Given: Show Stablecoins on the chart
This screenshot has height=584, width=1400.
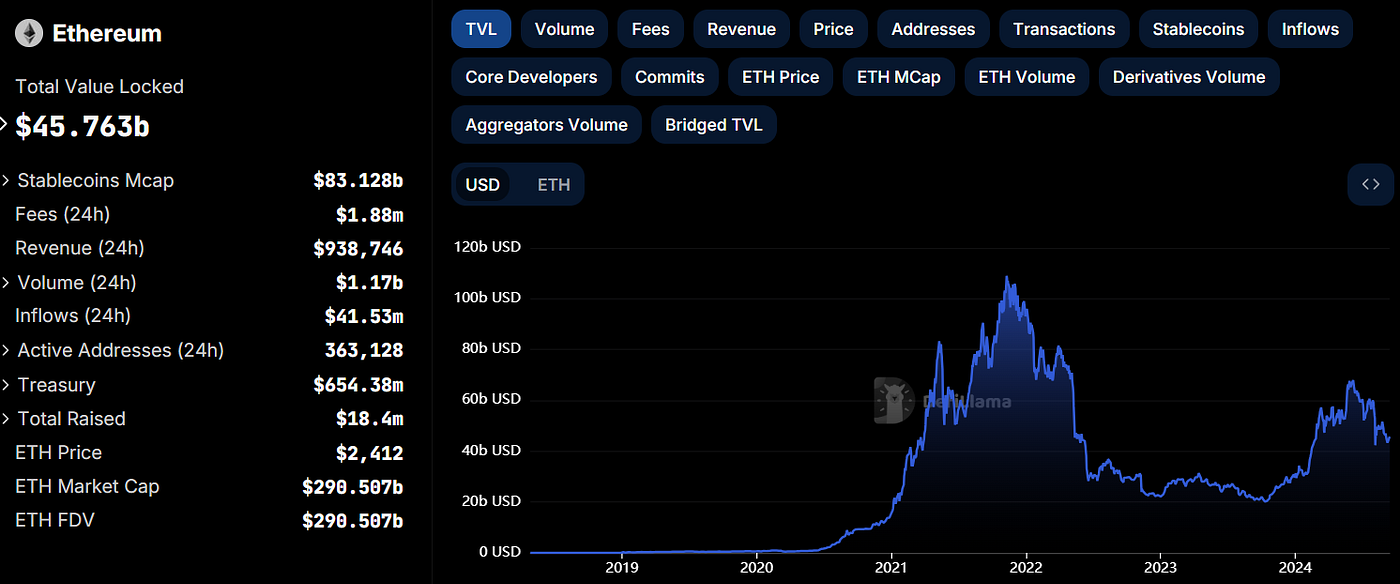Looking at the screenshot, I should pyautogui.click(x=1198, y=29).
